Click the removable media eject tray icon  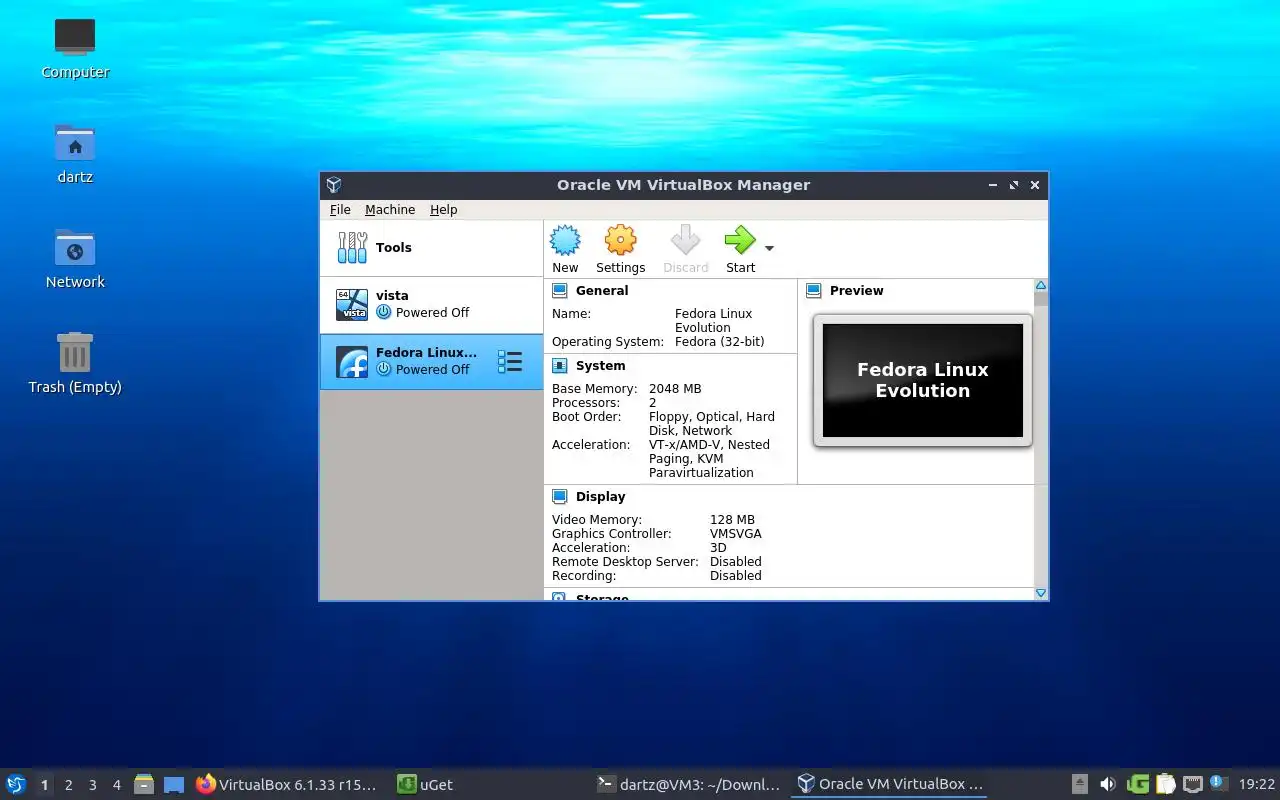1079,784
